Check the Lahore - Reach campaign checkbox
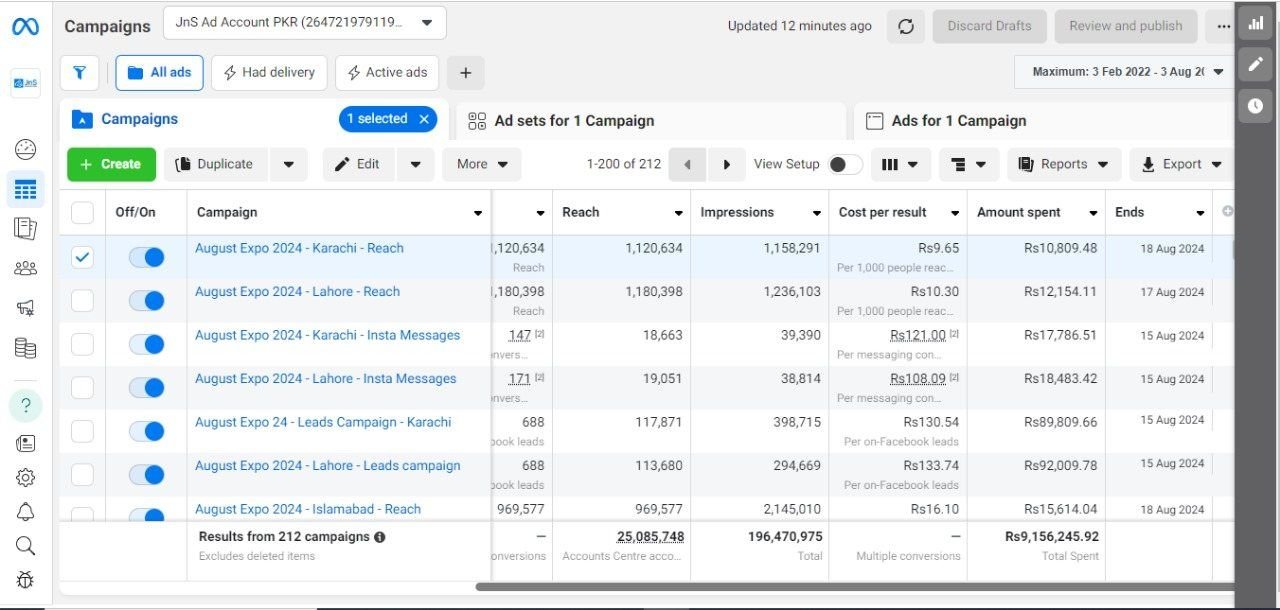The height and width of the screenshot is (610, 1280). point(82,300)
